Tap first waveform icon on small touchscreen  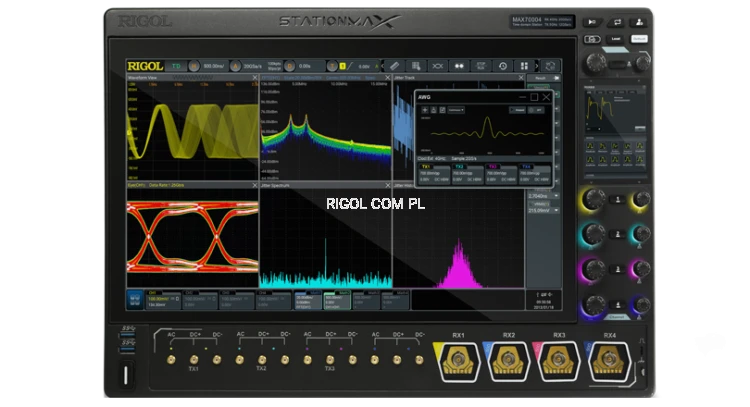(590, 146)
